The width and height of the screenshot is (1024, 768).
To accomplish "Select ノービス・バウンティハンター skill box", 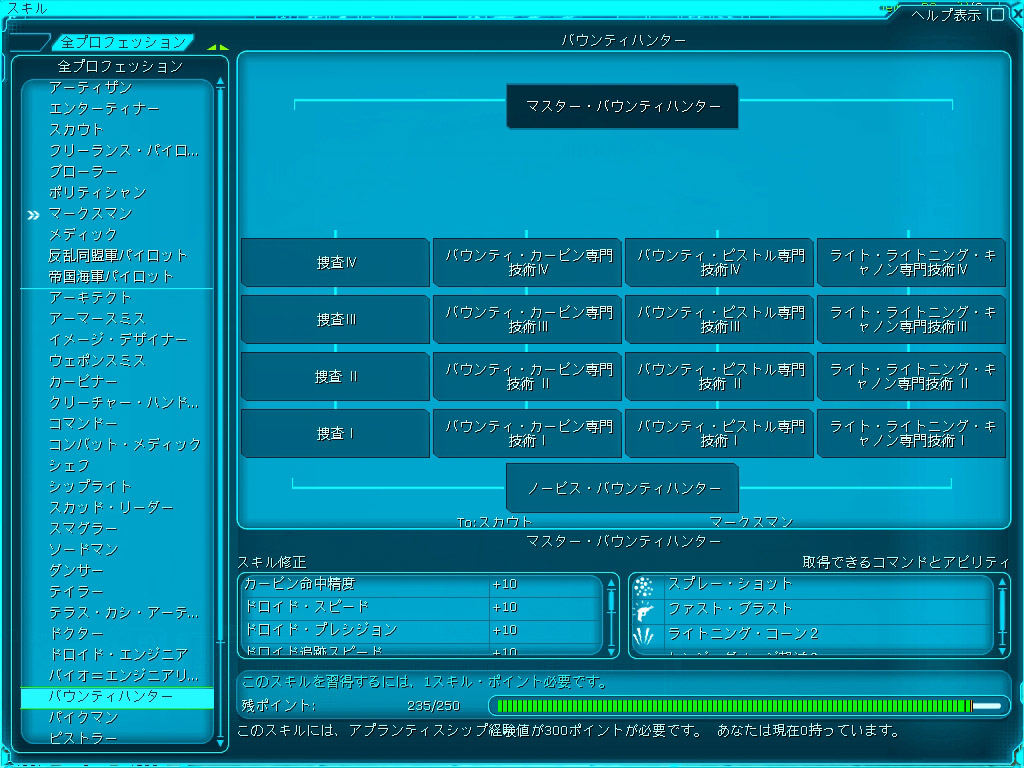I will (x=622, y=488).
